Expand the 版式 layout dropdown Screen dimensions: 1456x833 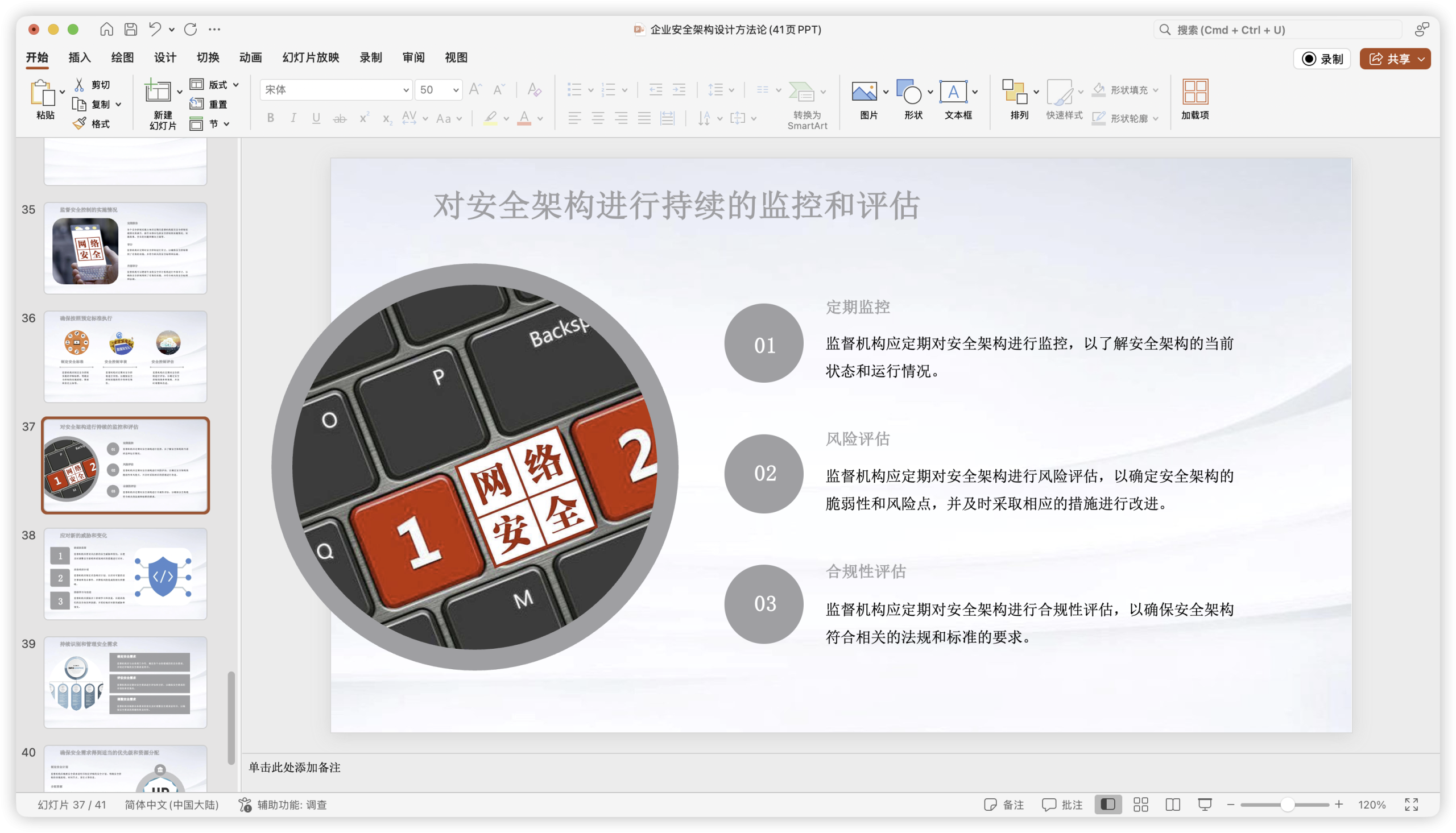235,85
